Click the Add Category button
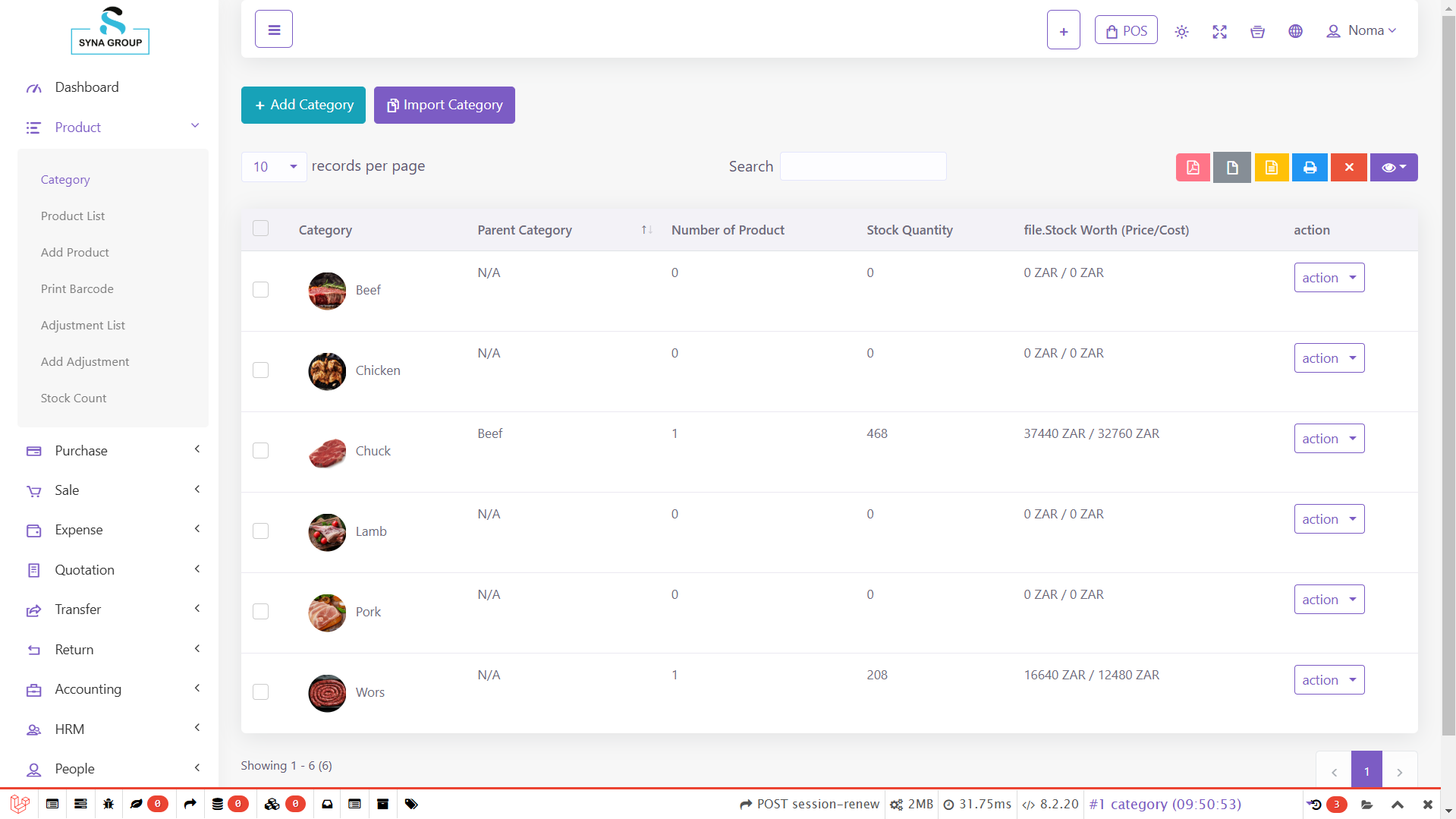The height and width of the screenshot is (819, 1456). [x=303, y=105]
